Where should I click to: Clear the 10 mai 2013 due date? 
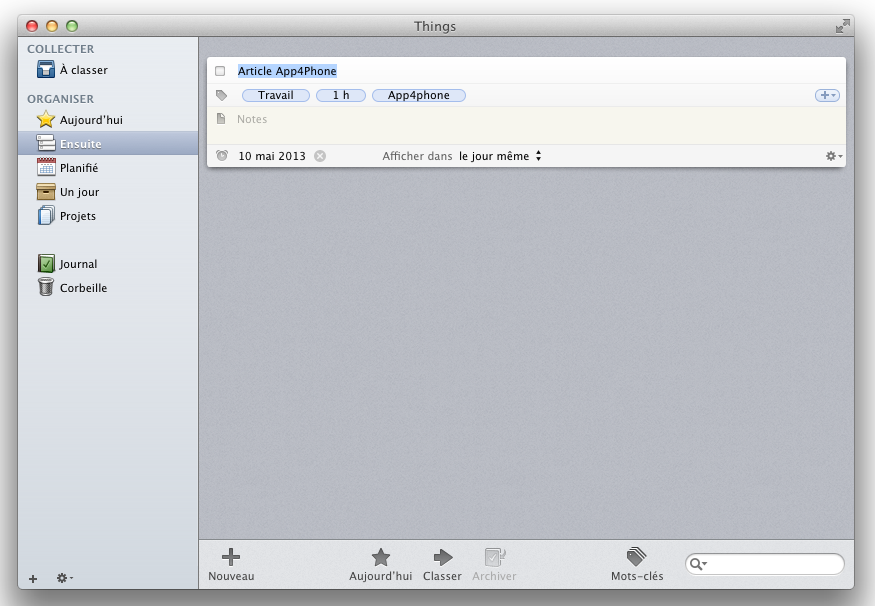pyautogui.click(x=320, y=156)
